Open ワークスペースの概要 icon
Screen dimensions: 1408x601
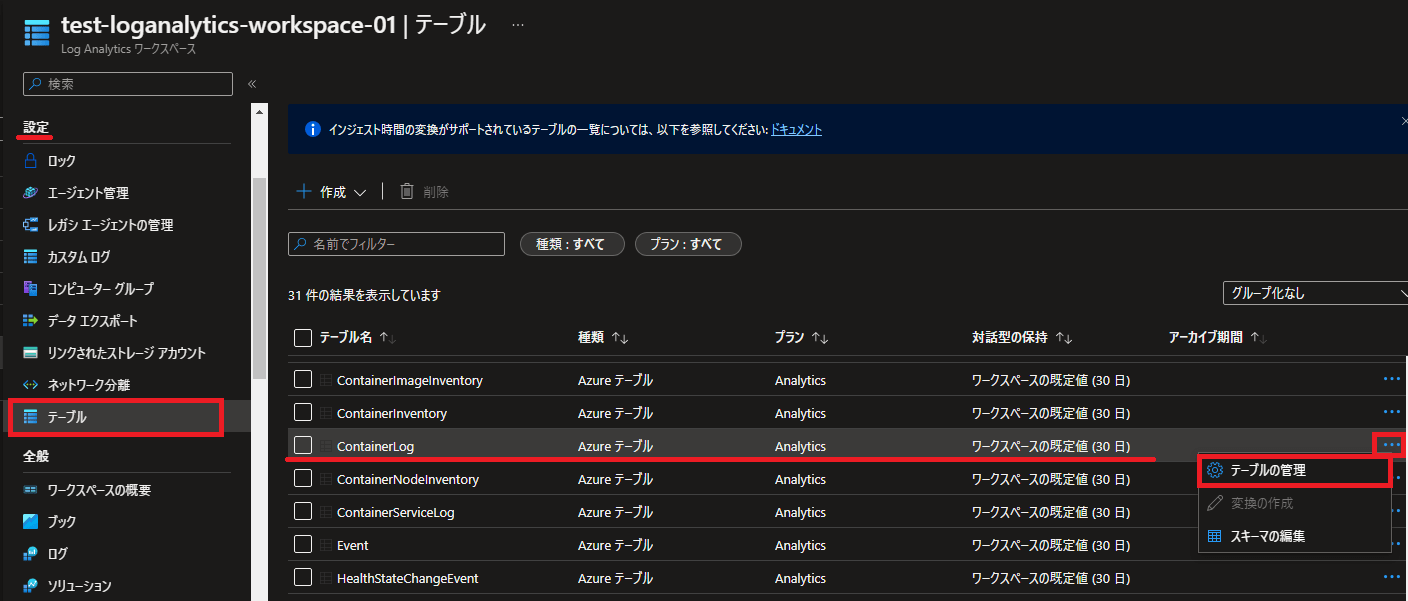[31, 490]
